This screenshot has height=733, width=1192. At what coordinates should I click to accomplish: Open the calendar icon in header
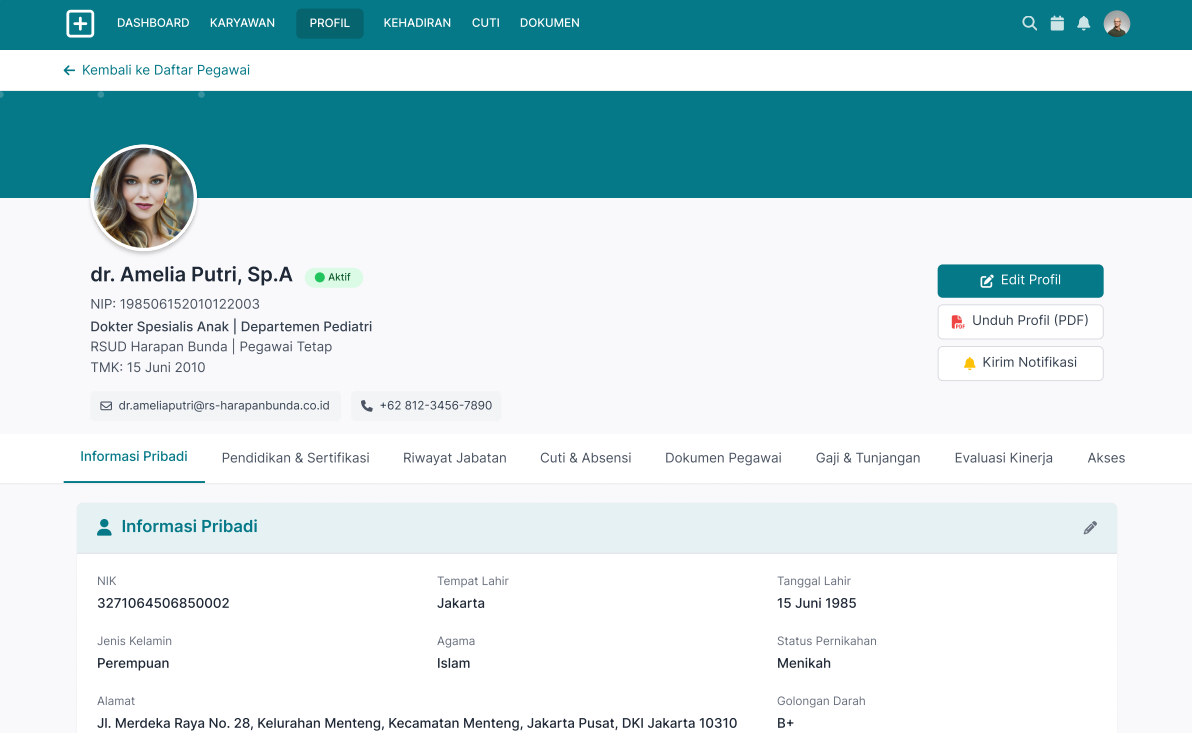tap(1057, 24)
